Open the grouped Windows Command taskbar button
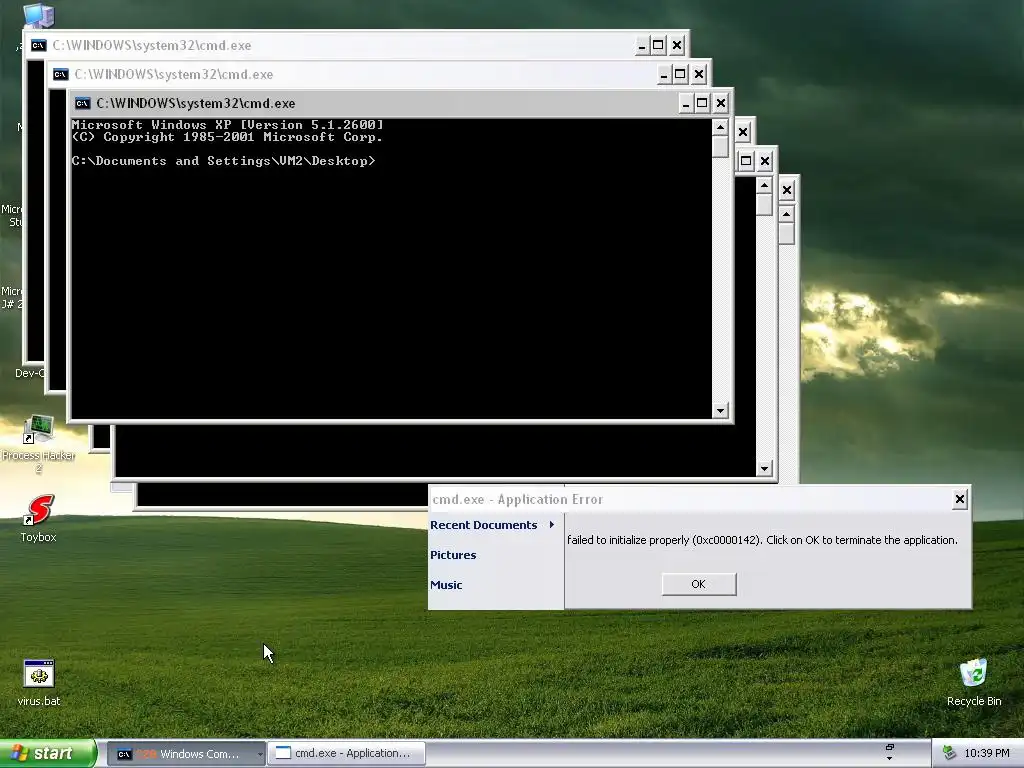Viewport: 1024px width, 768px height. pos(185,754)
